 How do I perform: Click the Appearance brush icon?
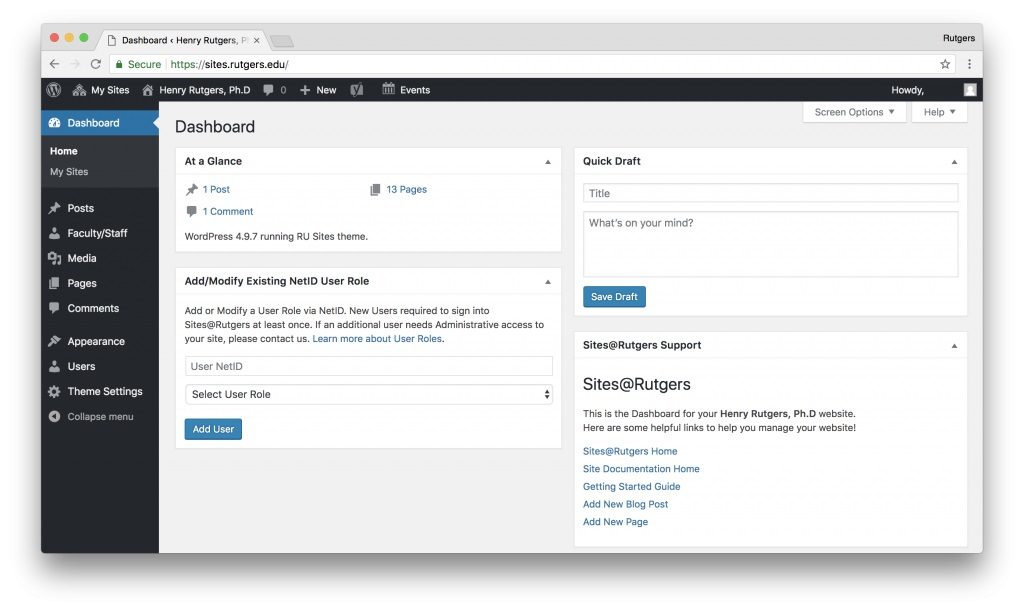tap(53, 341)
